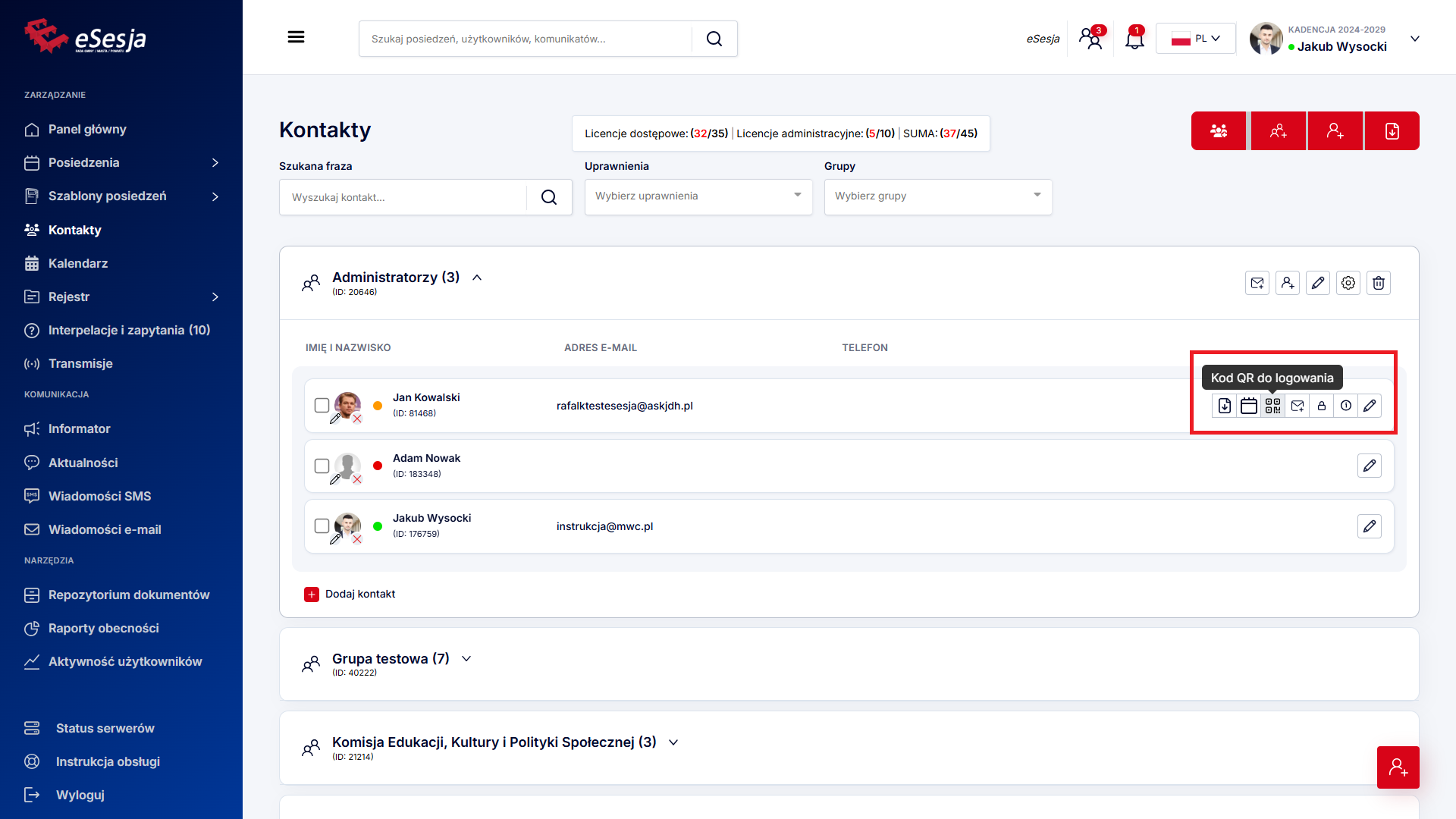The width and height of the screenshot is (1456, 819).
Task: Focus the Wyszukaj kontakt search field
Action: [402, 197]
